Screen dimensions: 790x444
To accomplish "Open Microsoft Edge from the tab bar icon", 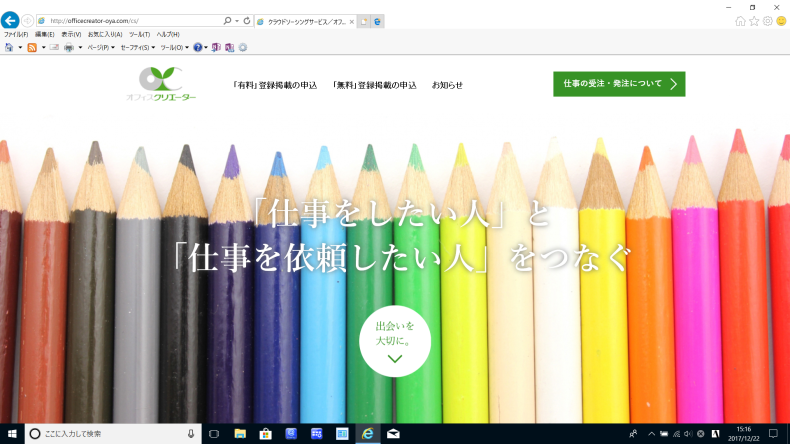I will [x=377, y=22].
